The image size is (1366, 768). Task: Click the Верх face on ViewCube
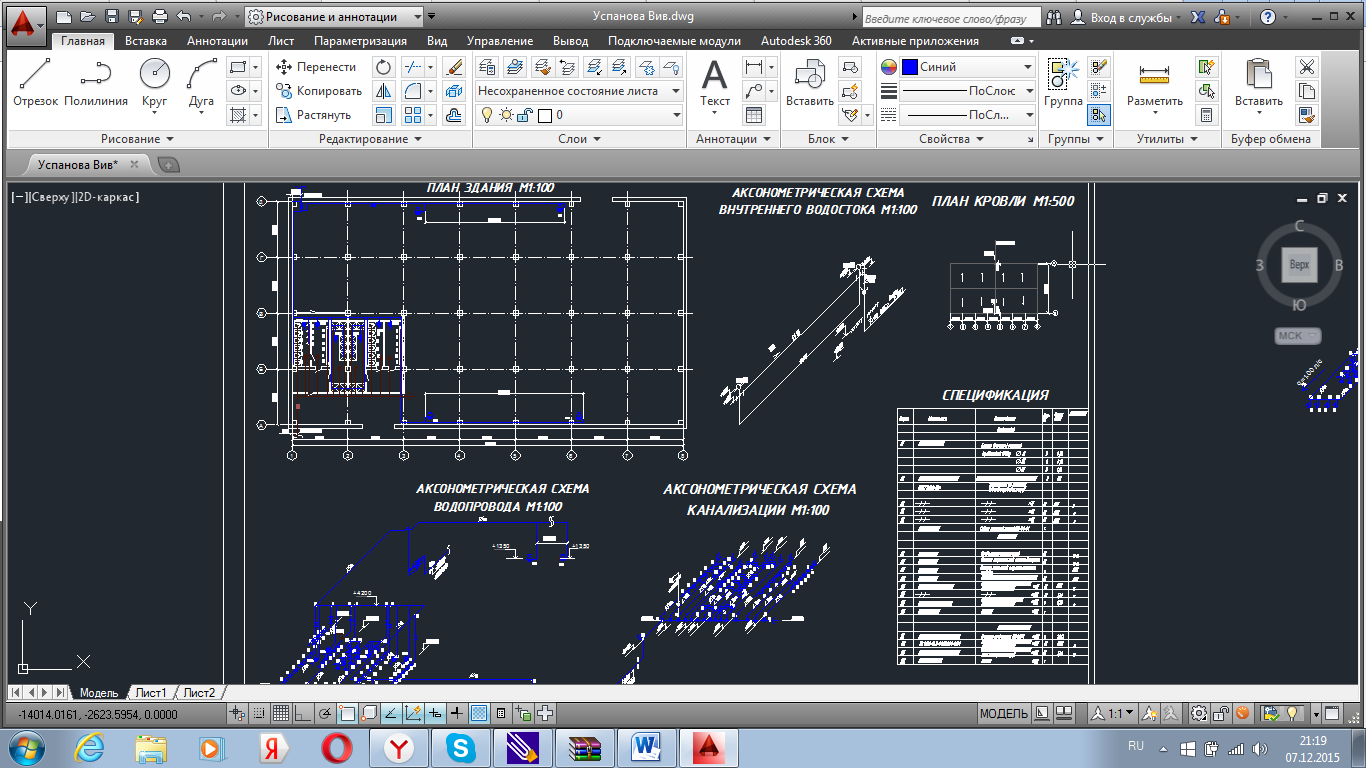[1299, 265]
